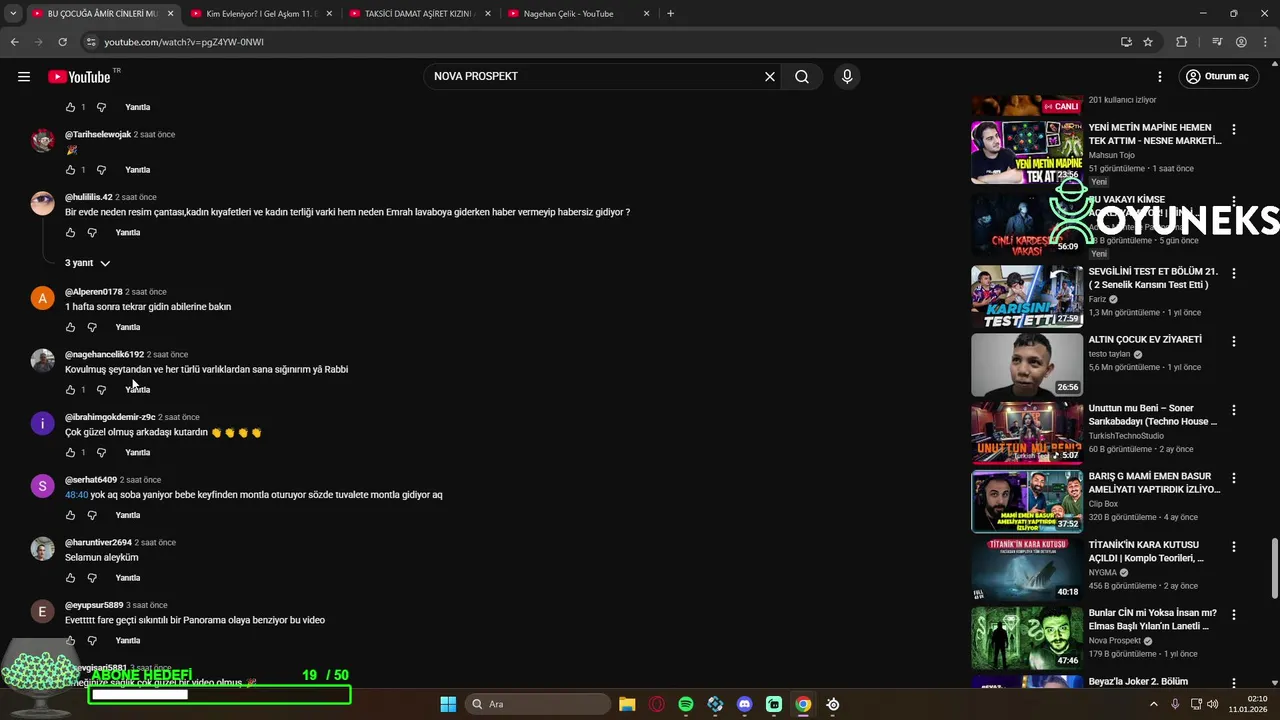Image resolution: width=1280 pixels, height=720 pixels.
Task: Open Chrome extensions puzzle icon
Action: [1182, 42]
